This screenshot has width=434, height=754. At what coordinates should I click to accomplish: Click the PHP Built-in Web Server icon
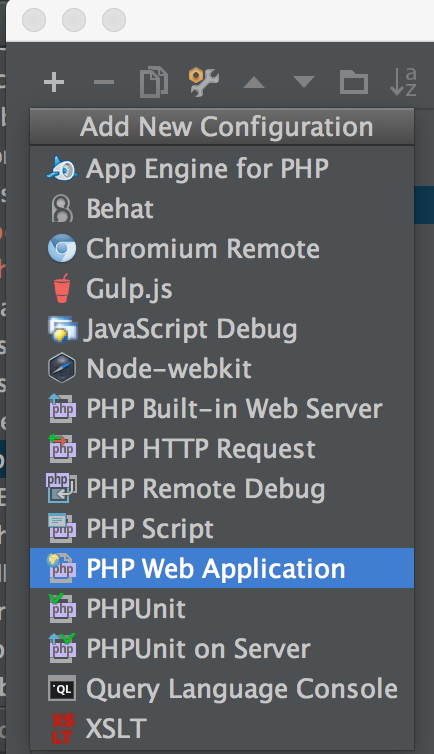pos(62,408)
